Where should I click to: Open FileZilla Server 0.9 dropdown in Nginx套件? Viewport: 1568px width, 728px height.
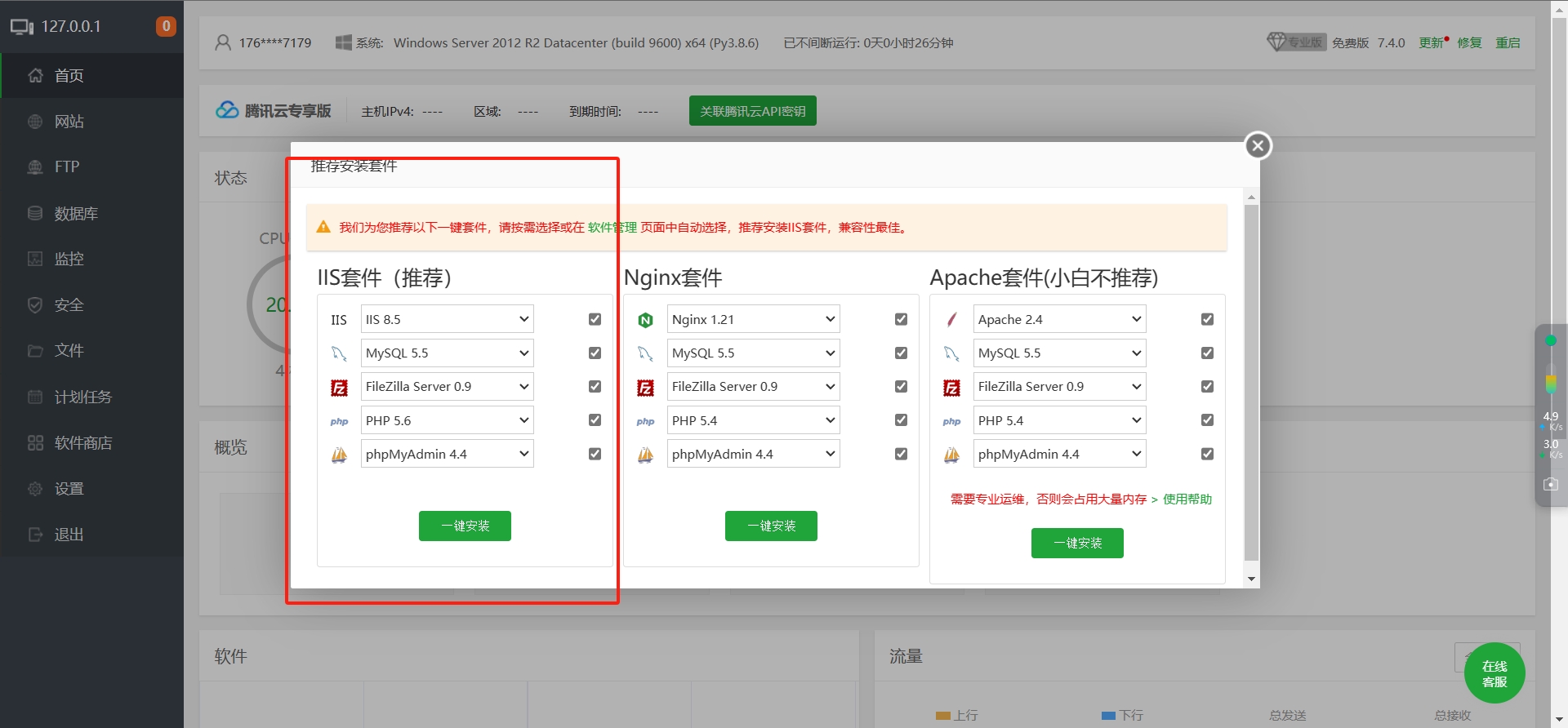(x=753, y=386)
